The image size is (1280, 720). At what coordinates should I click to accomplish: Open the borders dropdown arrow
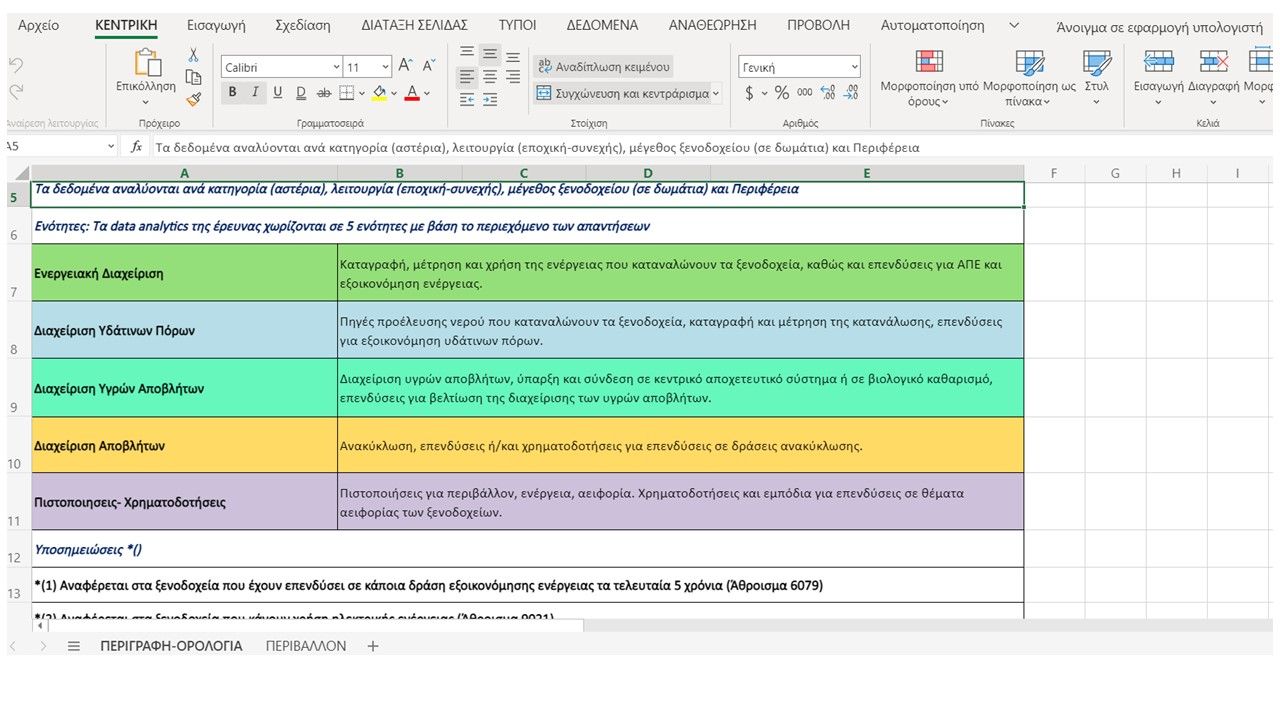361,93
